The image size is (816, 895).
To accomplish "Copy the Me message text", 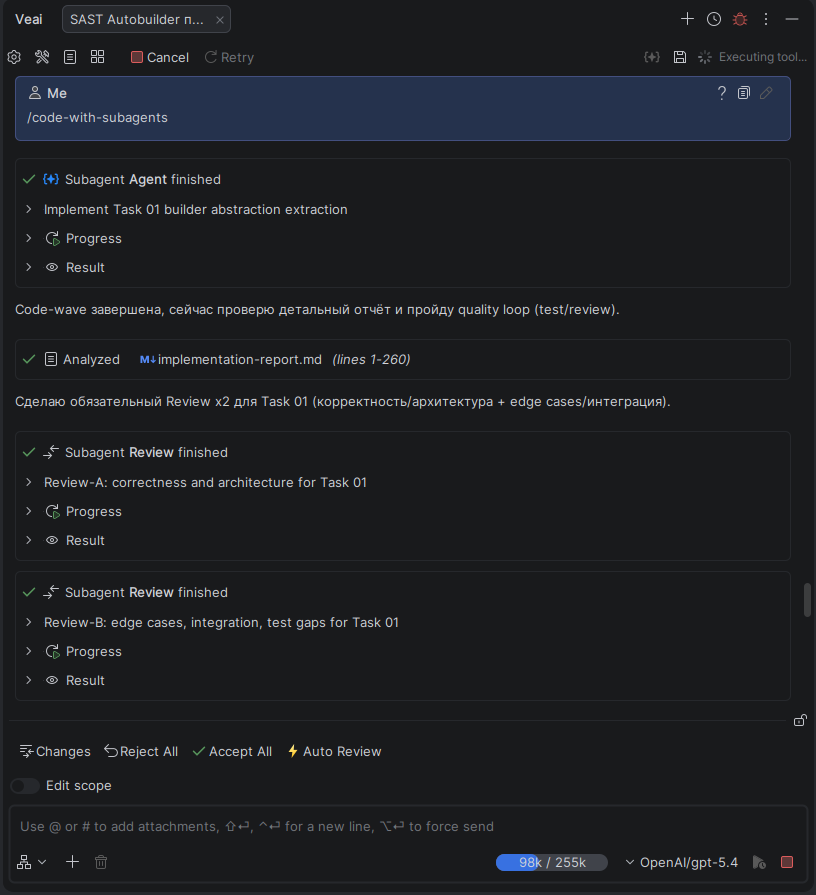I will pos(744,93).
